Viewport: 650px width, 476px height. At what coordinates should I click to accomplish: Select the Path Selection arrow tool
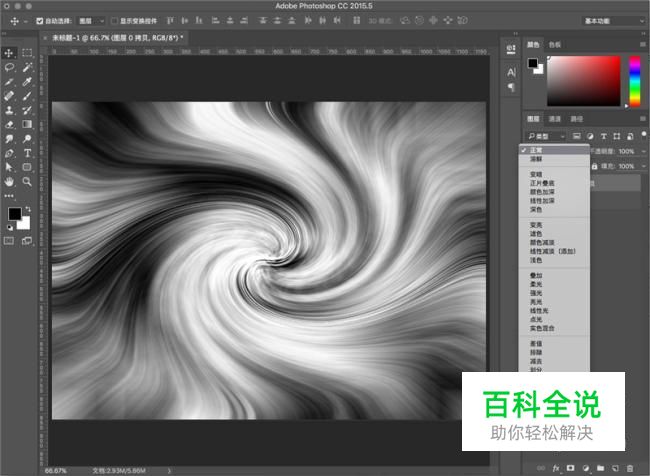click(9, 167)
